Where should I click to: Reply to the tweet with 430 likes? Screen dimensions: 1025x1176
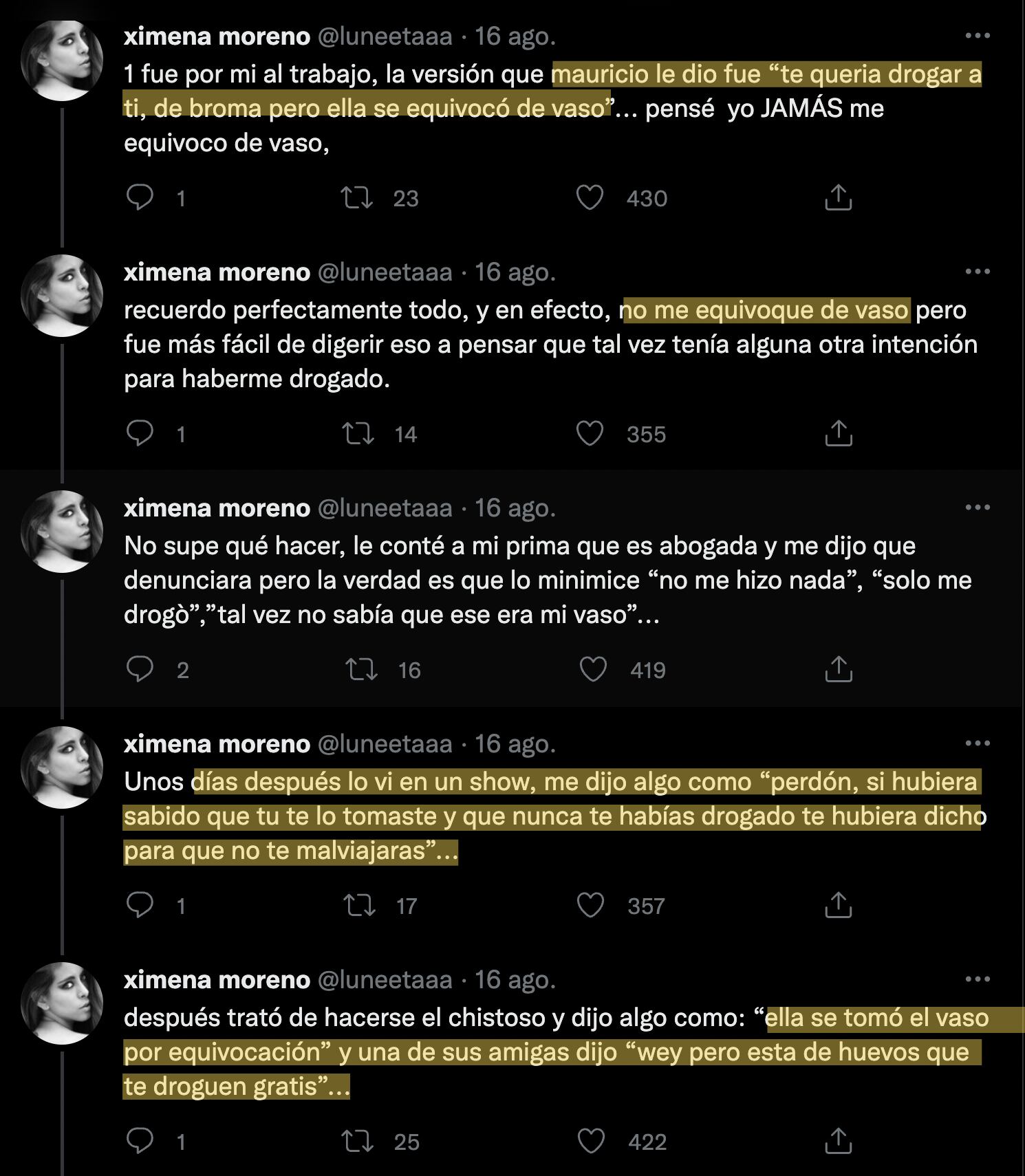pyautogui.click(x=140, y=198)
